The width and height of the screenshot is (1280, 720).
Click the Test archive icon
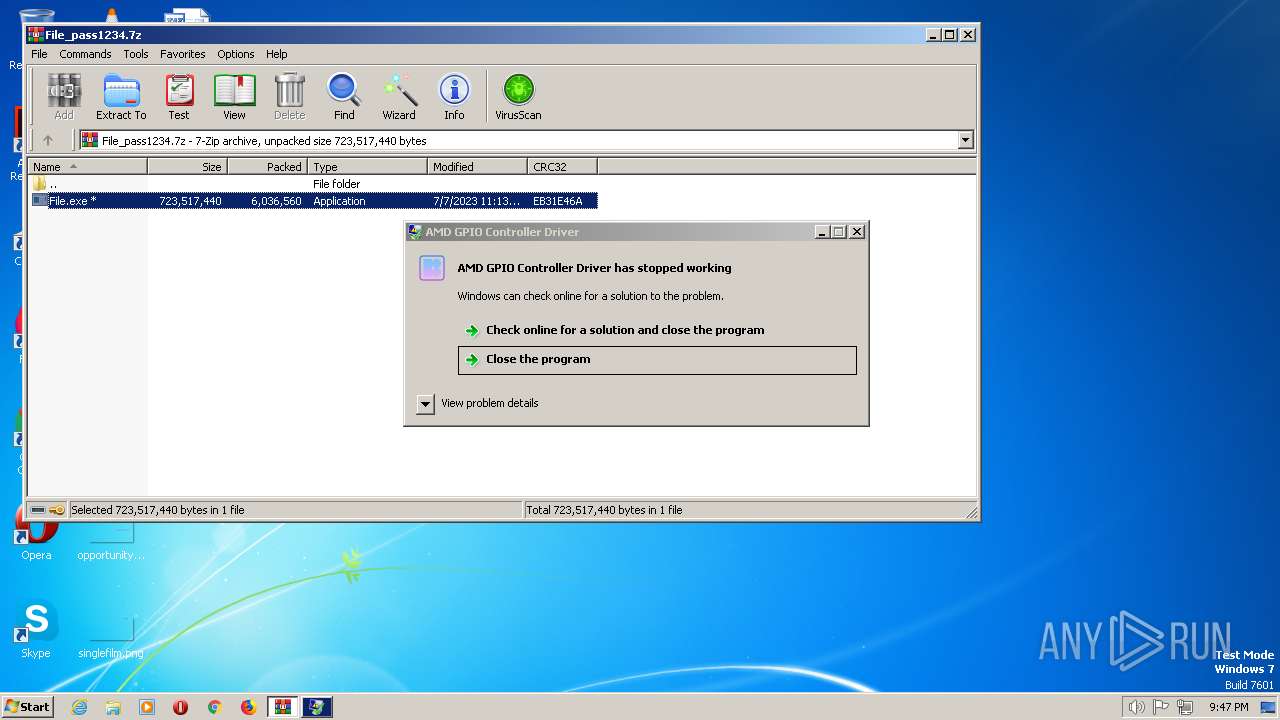tap(179, 96)
